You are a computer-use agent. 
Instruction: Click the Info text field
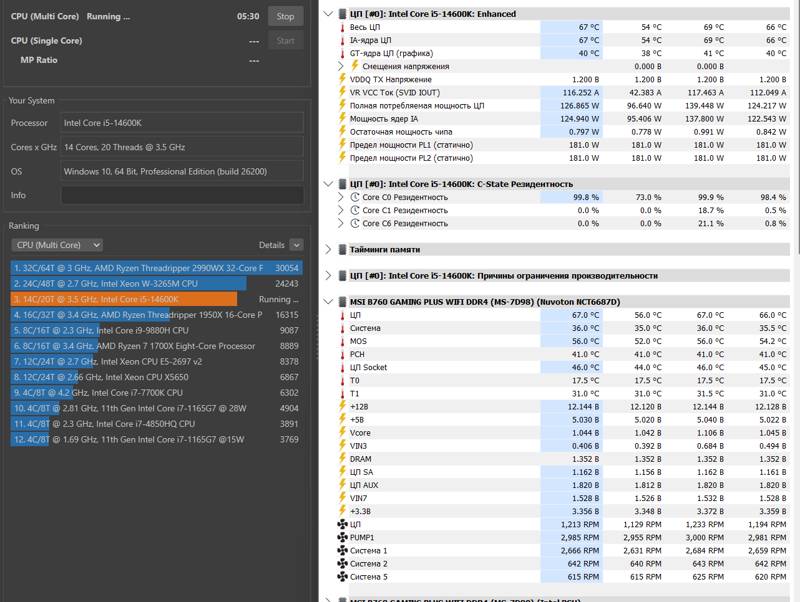coord(182,195)
